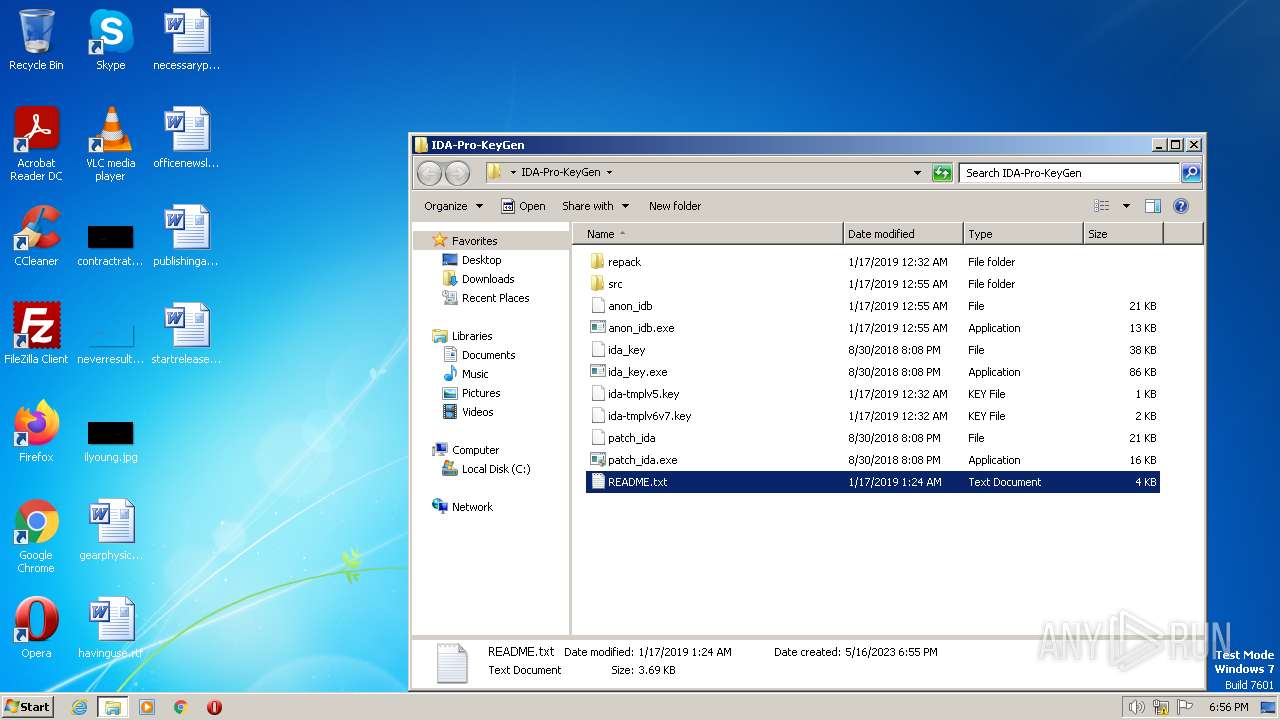Select the ida_key file

click(x=872, y=350)
